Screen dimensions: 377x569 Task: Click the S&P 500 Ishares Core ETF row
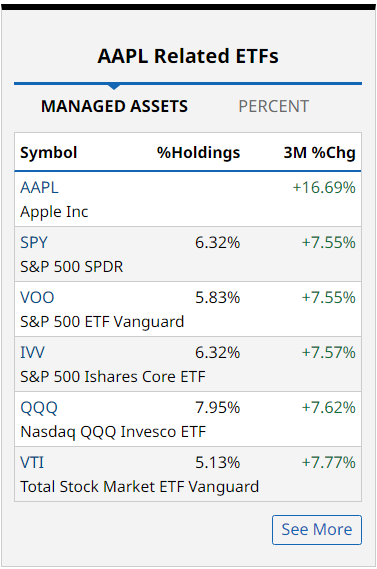pyautogui.click(x=188, y=364)
